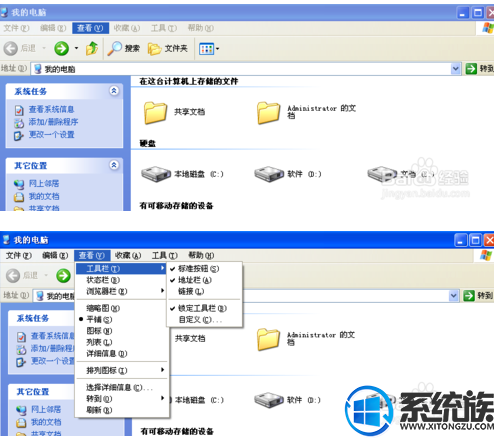494x439 pixels.
Task: Click 我的文档 icon in lower window sidebar
Action: click(21, 423)
